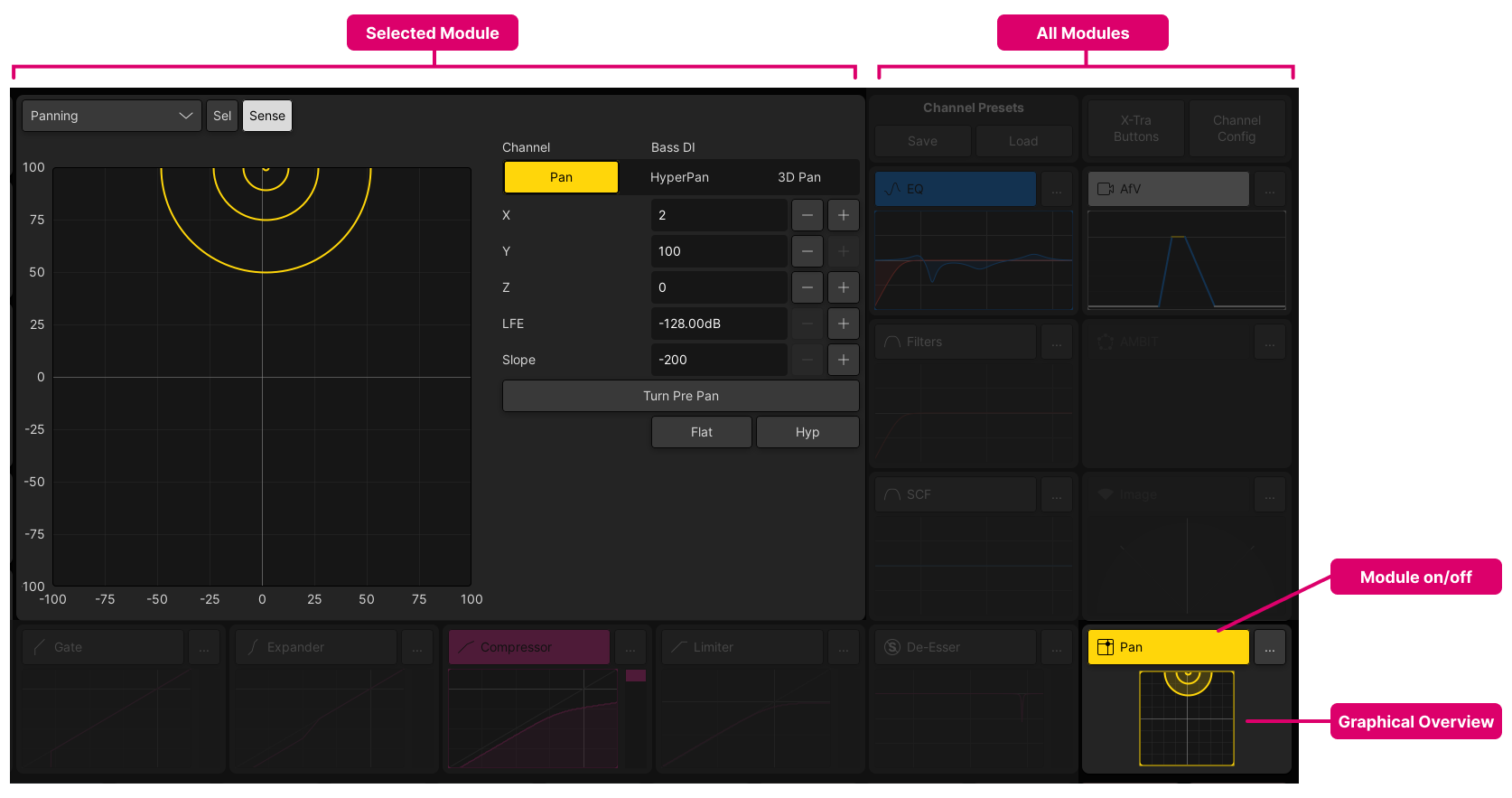Click the minus icon for X value
The image size is (1512, 798).
807,215
